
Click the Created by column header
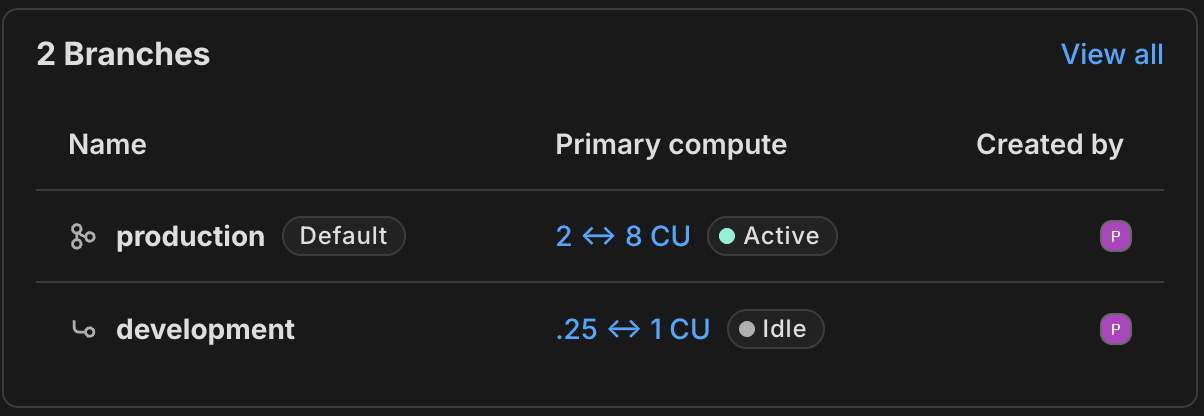1049,145
